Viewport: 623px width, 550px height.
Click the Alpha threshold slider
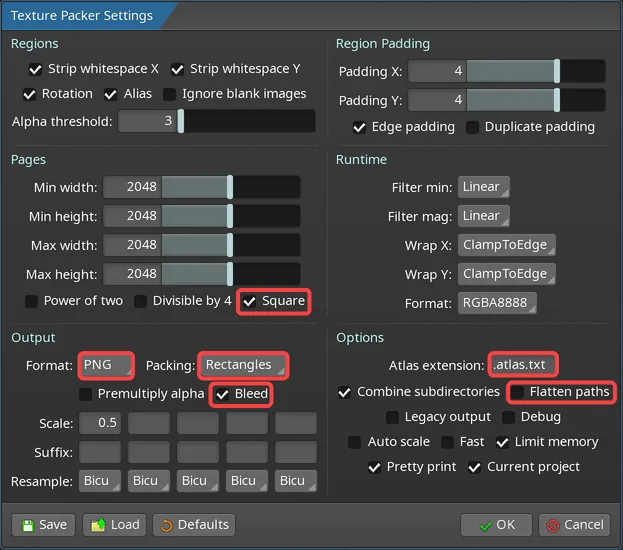[x=216, y=122]
